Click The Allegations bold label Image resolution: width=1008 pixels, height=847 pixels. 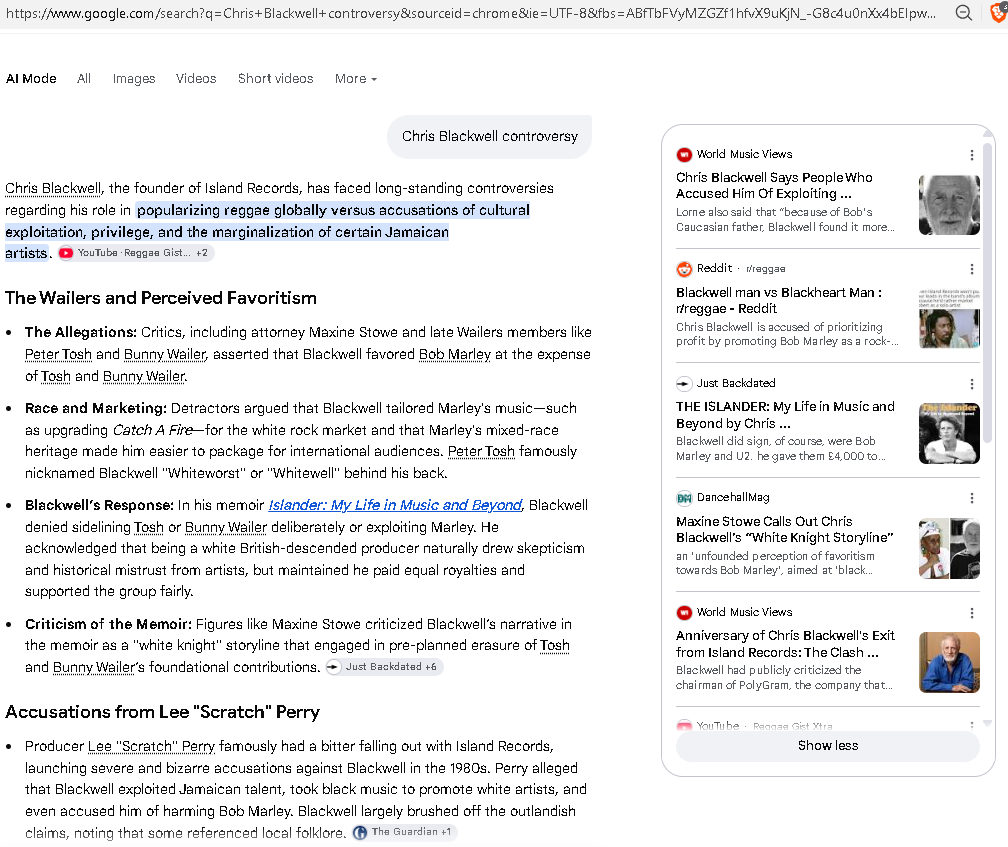coord(81,333)
